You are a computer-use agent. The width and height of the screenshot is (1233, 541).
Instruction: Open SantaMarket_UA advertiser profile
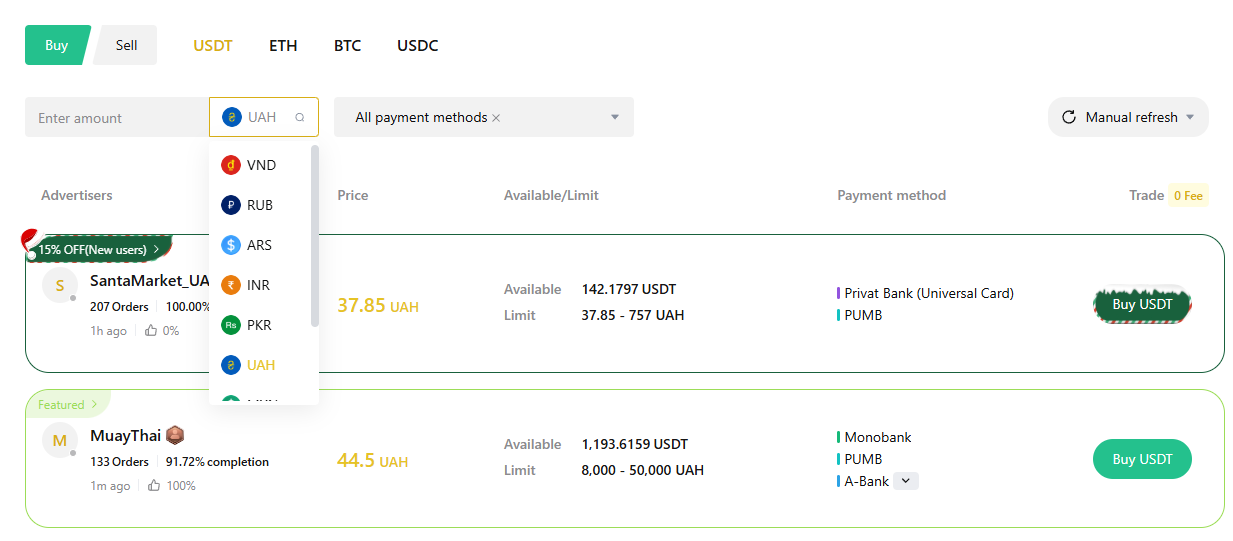150,281
